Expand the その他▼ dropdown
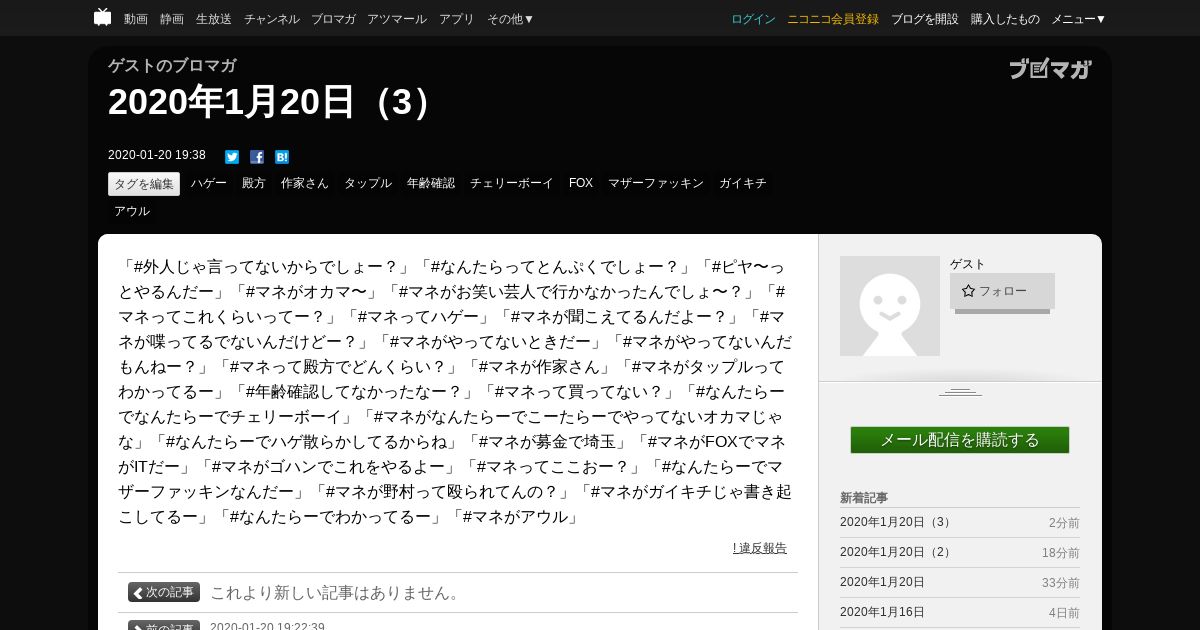The image size is (1200, 630). (511, 19)
